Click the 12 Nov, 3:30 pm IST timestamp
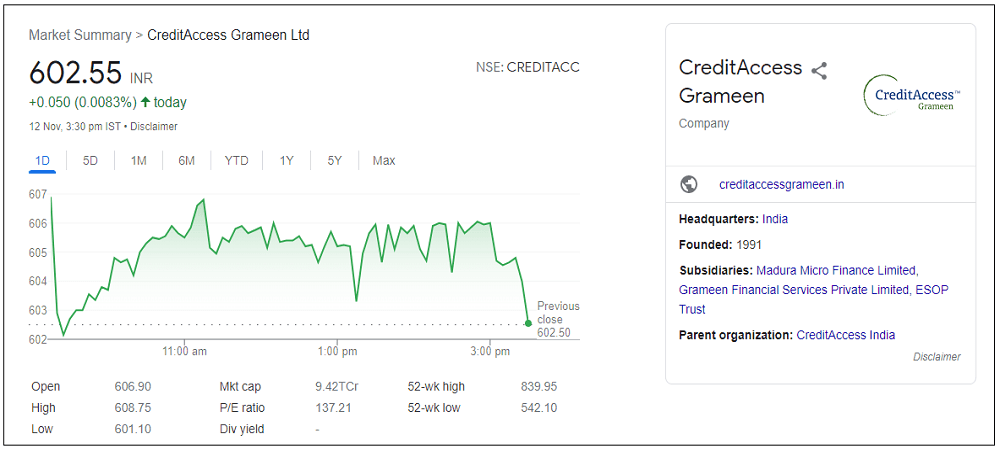The height and width of the screenshot is (450, 1000). pos(76,126)
